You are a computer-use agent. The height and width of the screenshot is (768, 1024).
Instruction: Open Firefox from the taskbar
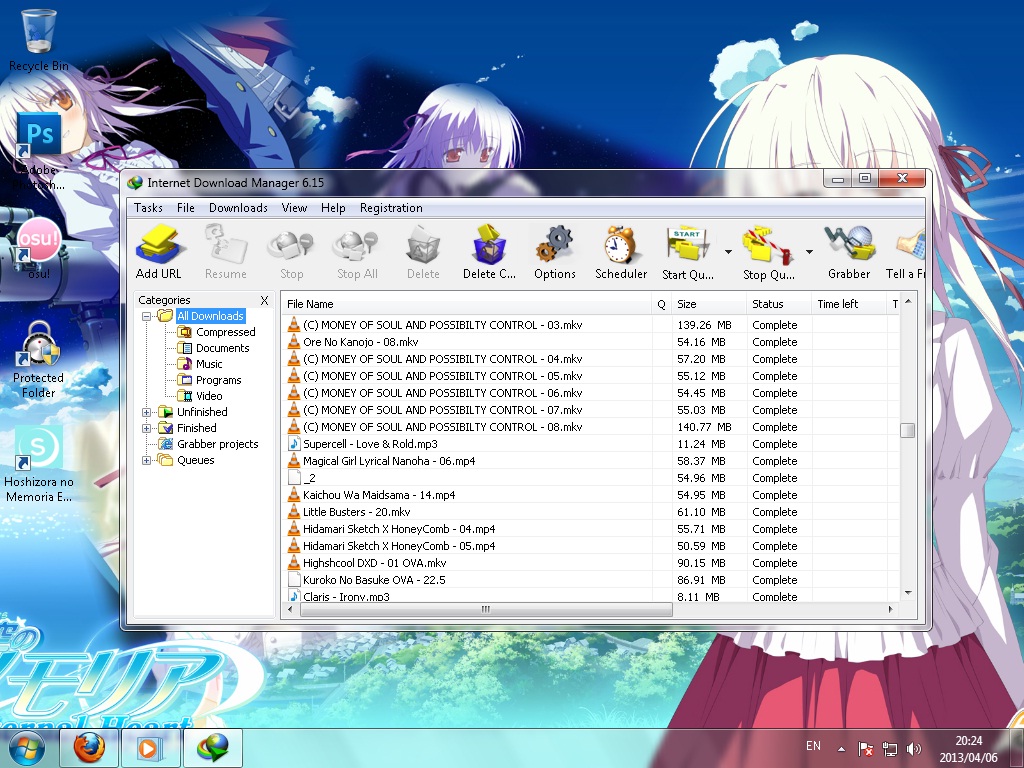click(x=89, y=748)
